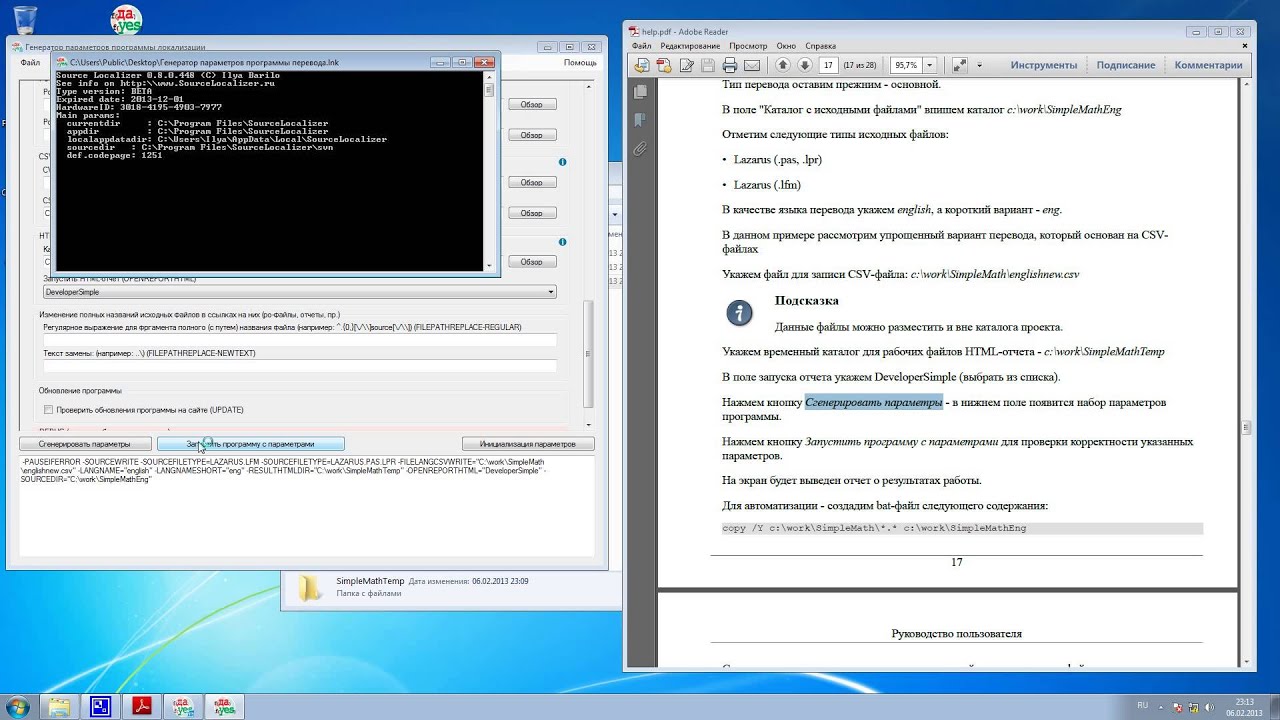Viewport: 1280px width, 720px height.
Task: Open the 'Подписание' pane in Adobe Reader
Action: (1125, 65)
